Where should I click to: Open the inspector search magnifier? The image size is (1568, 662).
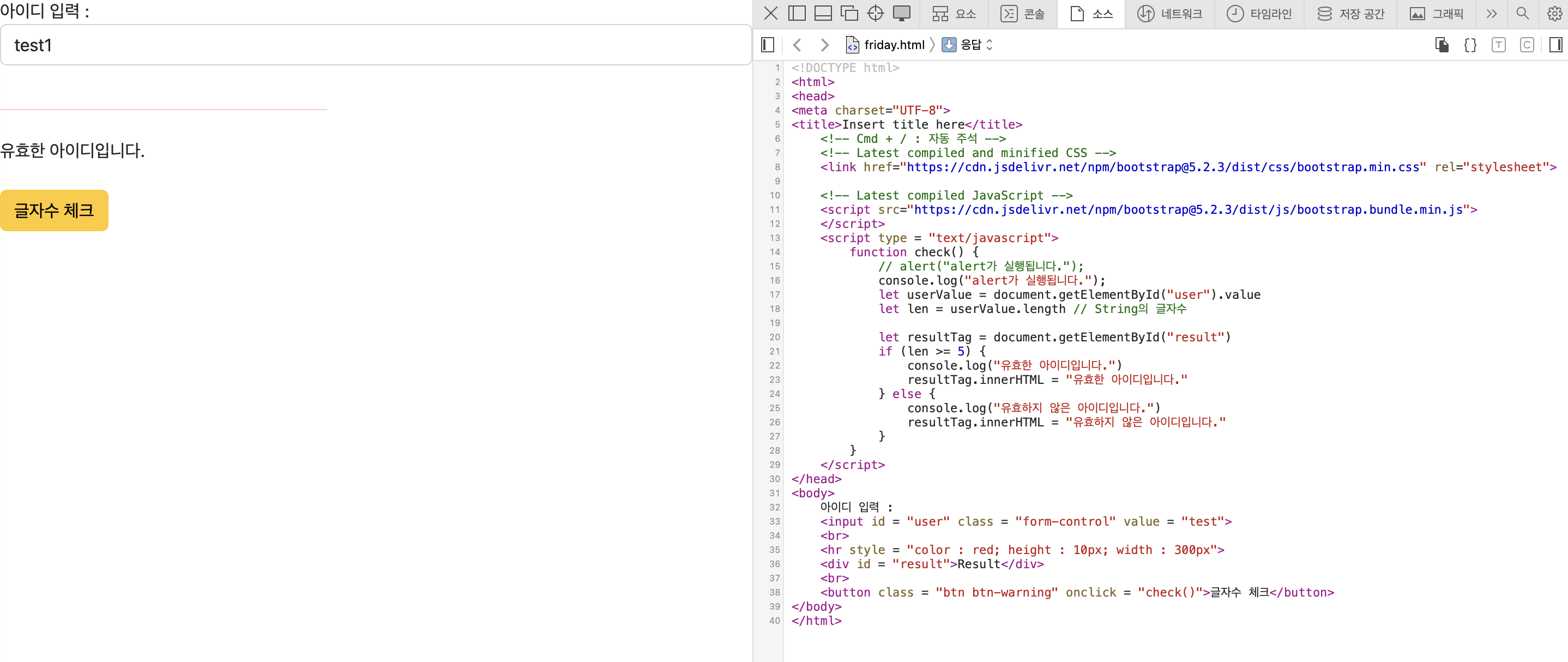[x=1522, y=14]
